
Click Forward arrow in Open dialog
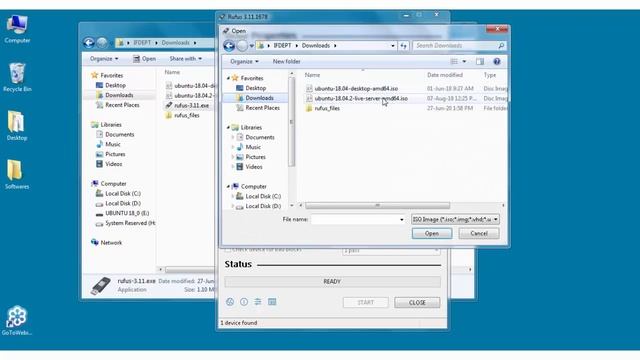pos(242,46)
